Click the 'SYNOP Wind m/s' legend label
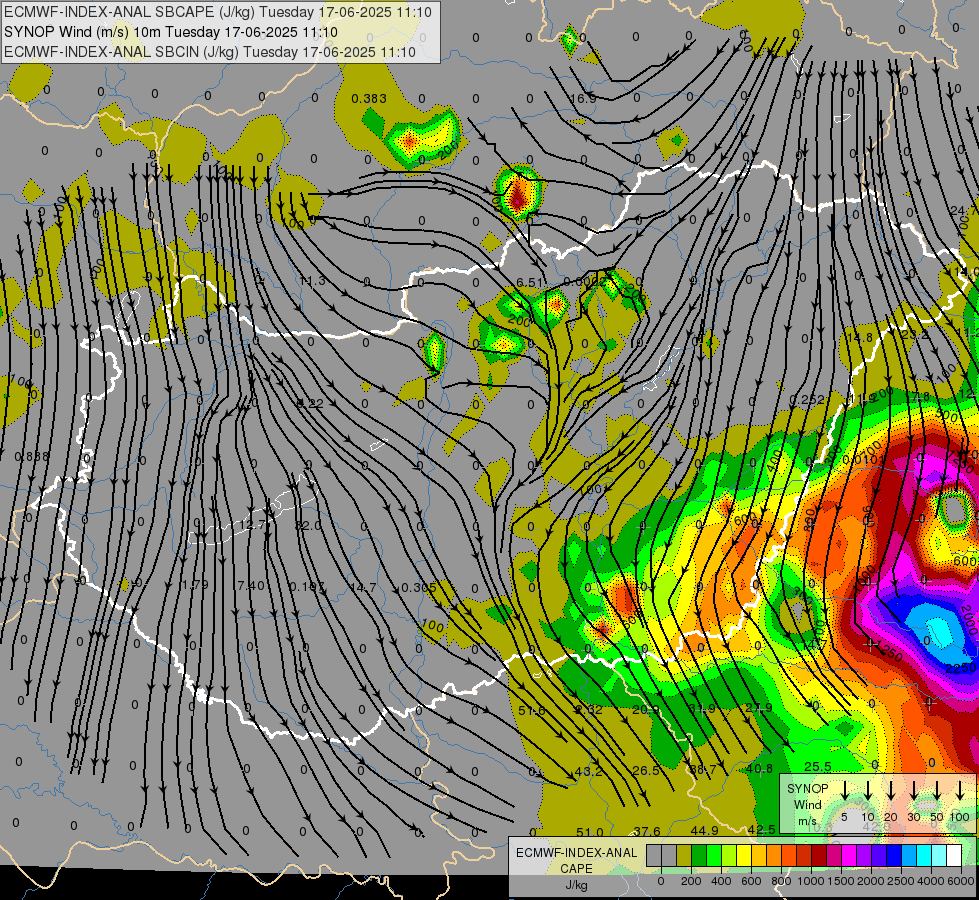This screenshot has height=900, width=979. (808, 804)
